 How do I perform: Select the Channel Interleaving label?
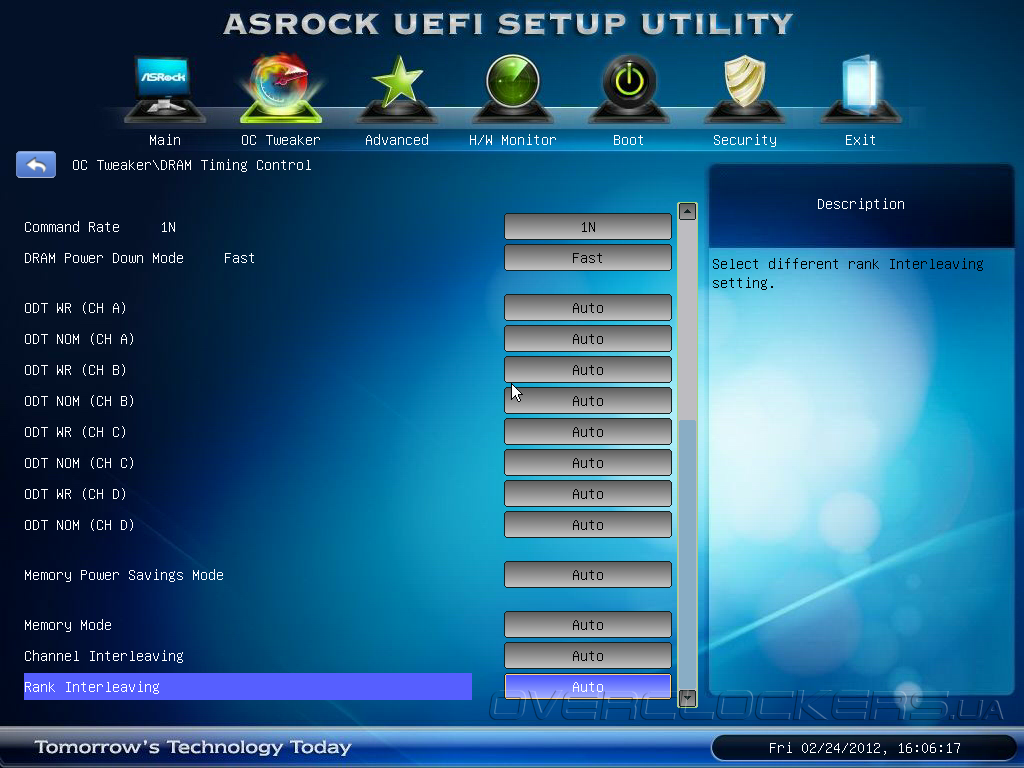coord(104,656)
